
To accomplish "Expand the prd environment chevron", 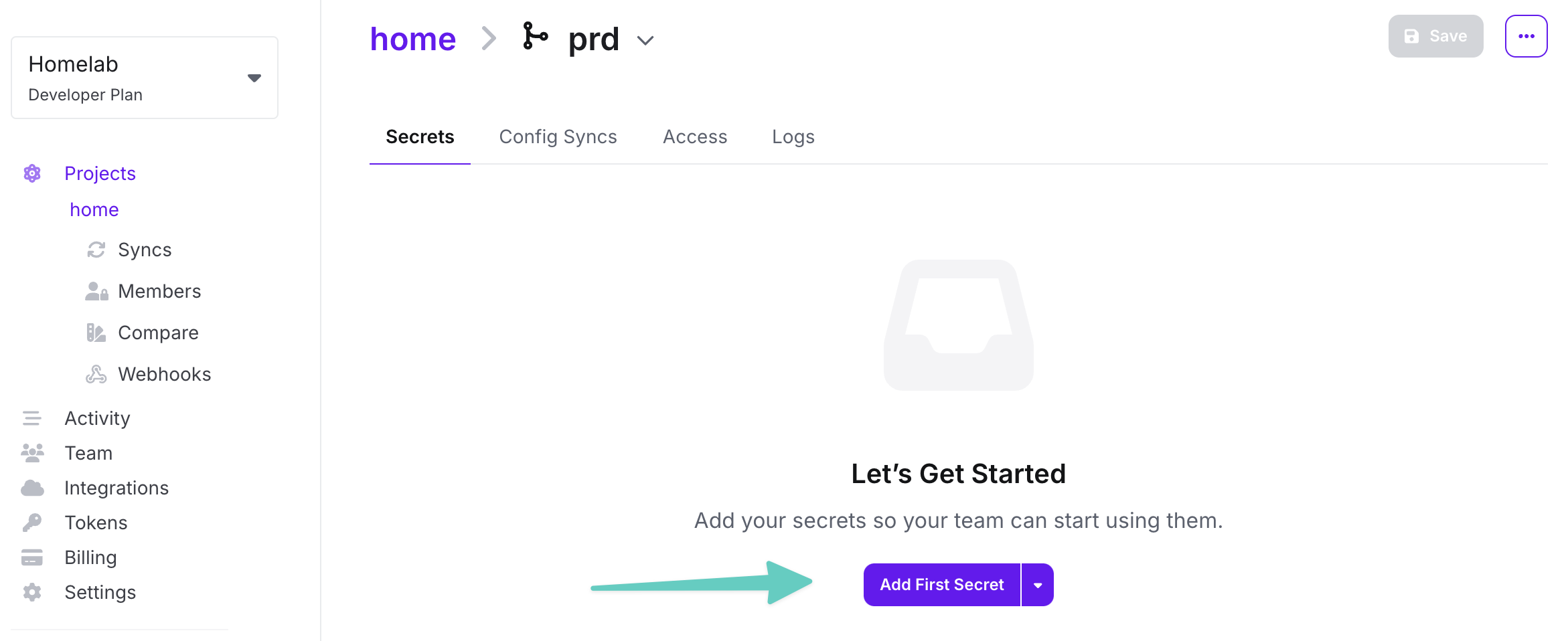I will click(645, 40).
